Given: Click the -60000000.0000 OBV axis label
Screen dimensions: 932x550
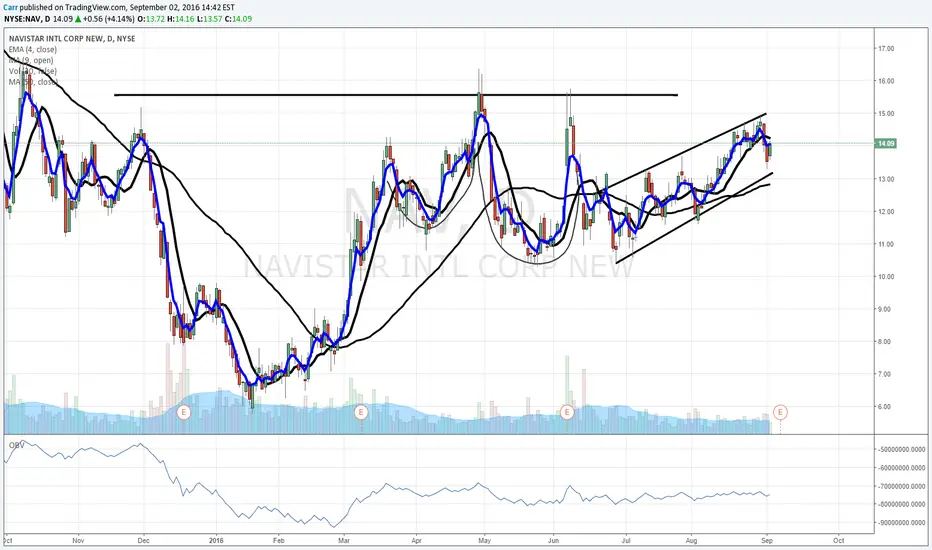Looking at the screenshot, I should [902, 468].
